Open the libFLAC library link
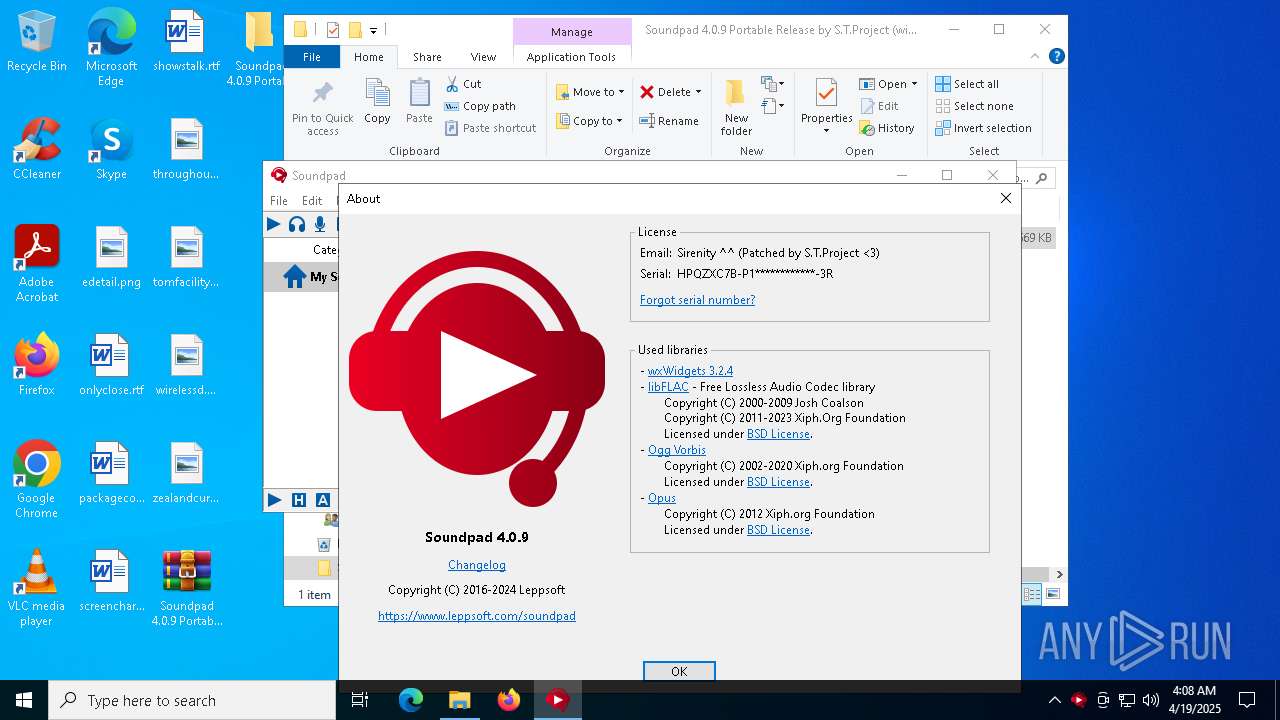1280x720 pixels. tap(668, 387)
